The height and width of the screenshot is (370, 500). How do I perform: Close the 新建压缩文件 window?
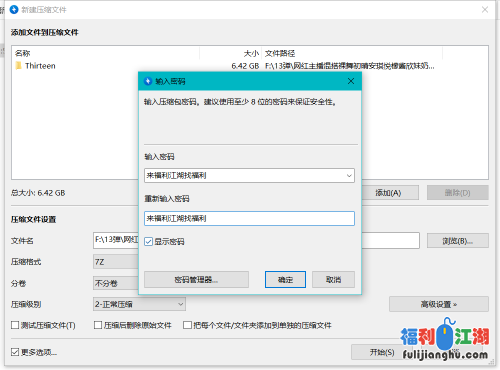(x=485, y=9)
